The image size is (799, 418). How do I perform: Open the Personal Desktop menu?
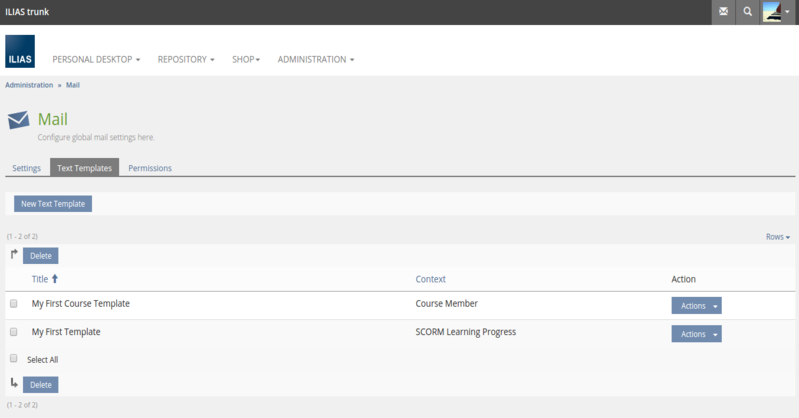click(x=96, y=60)
